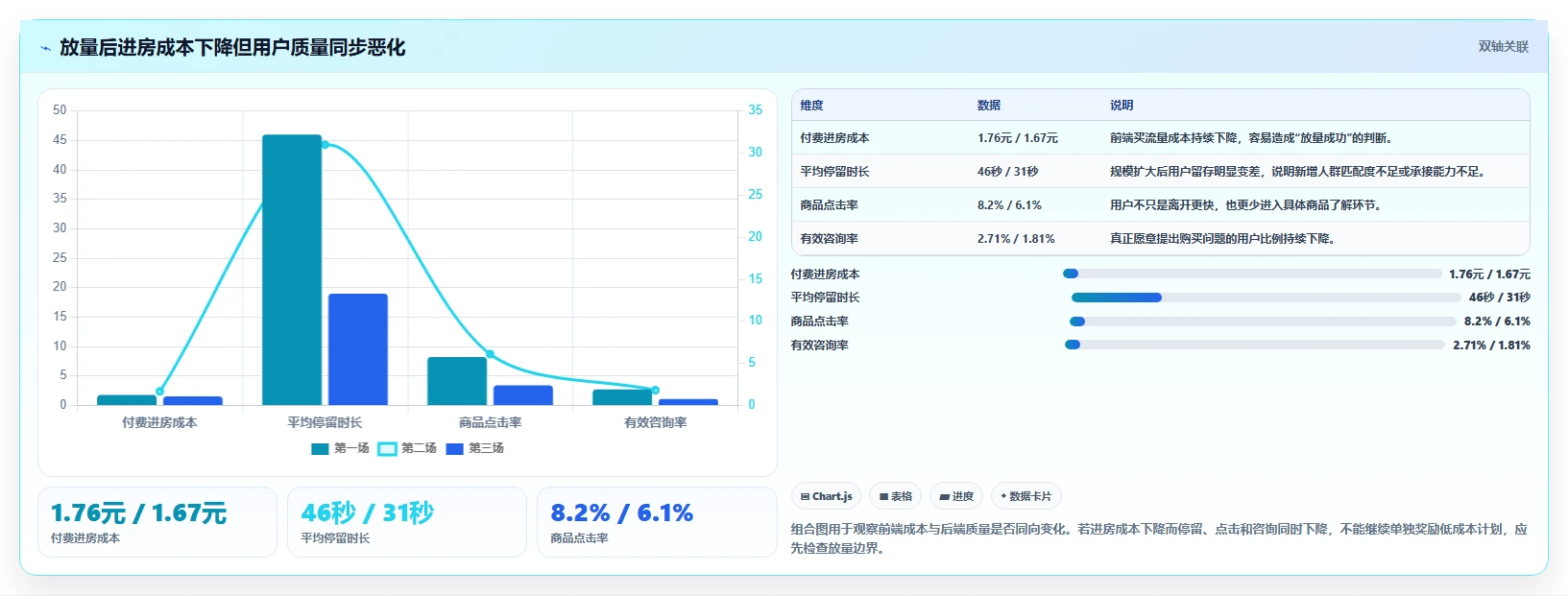This screenshot has width=1568, height=596.
Task: Click the x-axis label 商品点击率
Action: point(490,422)
